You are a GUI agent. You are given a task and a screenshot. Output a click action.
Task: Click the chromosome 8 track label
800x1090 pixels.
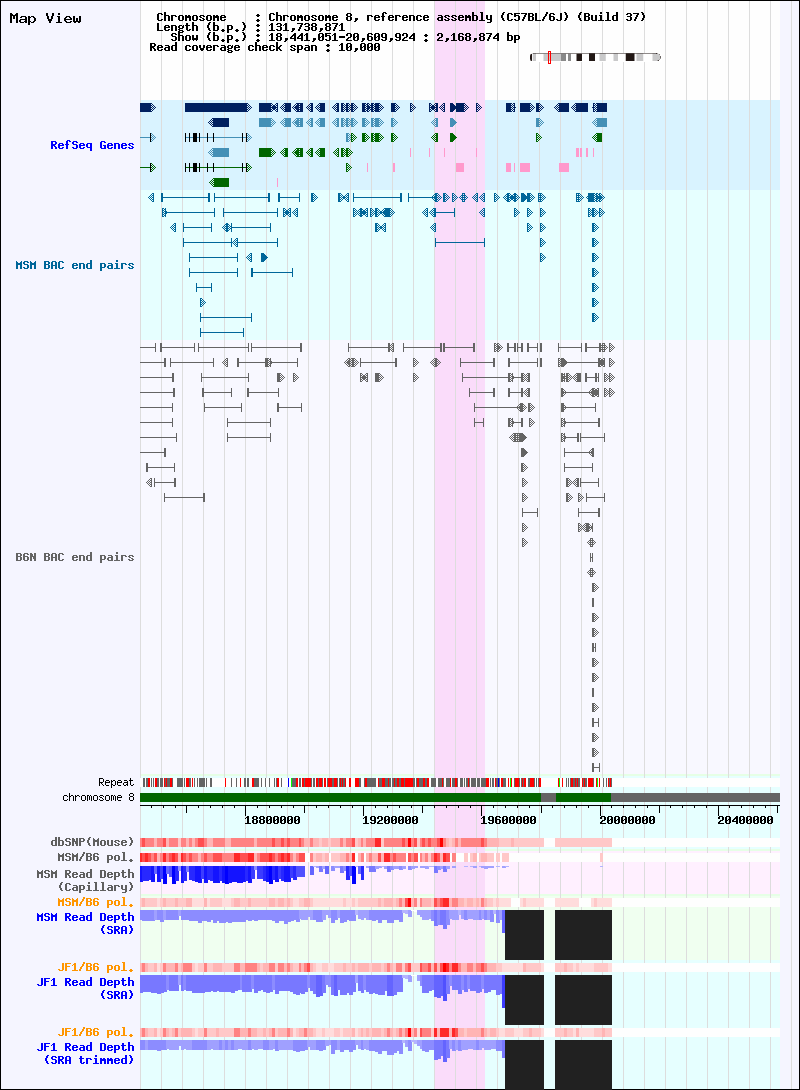tap(98, 797)
